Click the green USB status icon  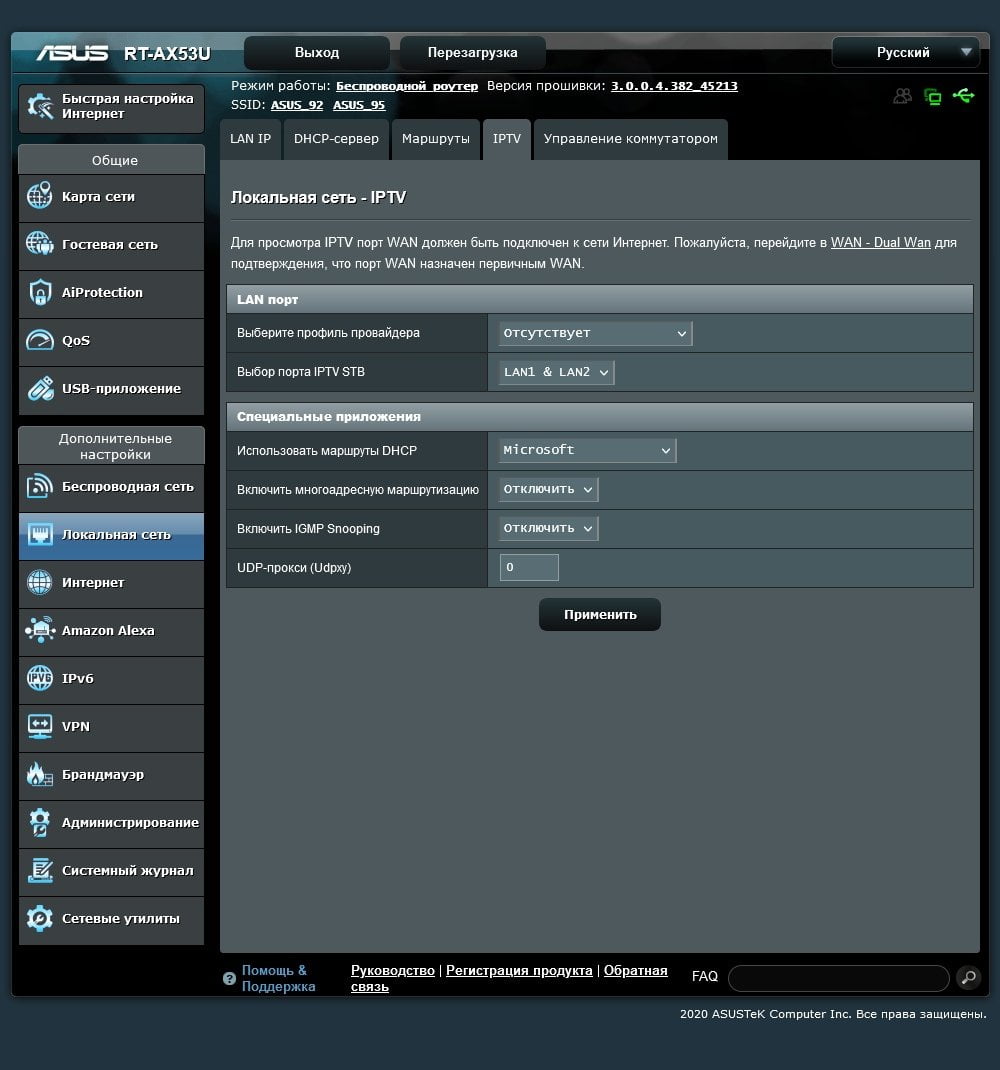tap(964, 96)
